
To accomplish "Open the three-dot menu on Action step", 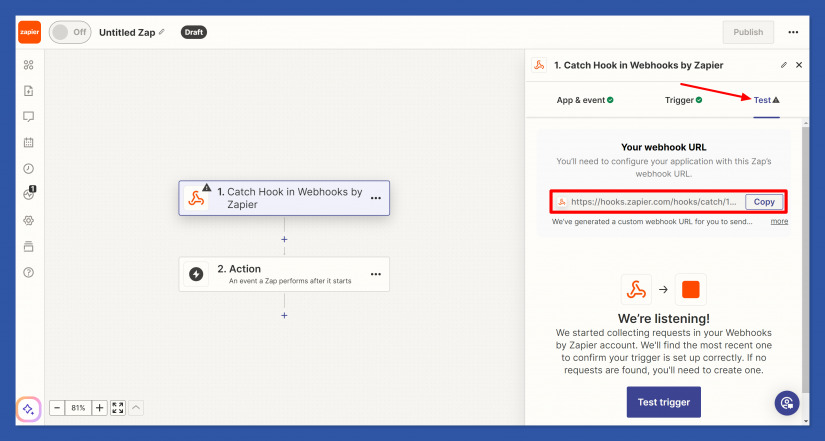I will click(x=376, y=274).
